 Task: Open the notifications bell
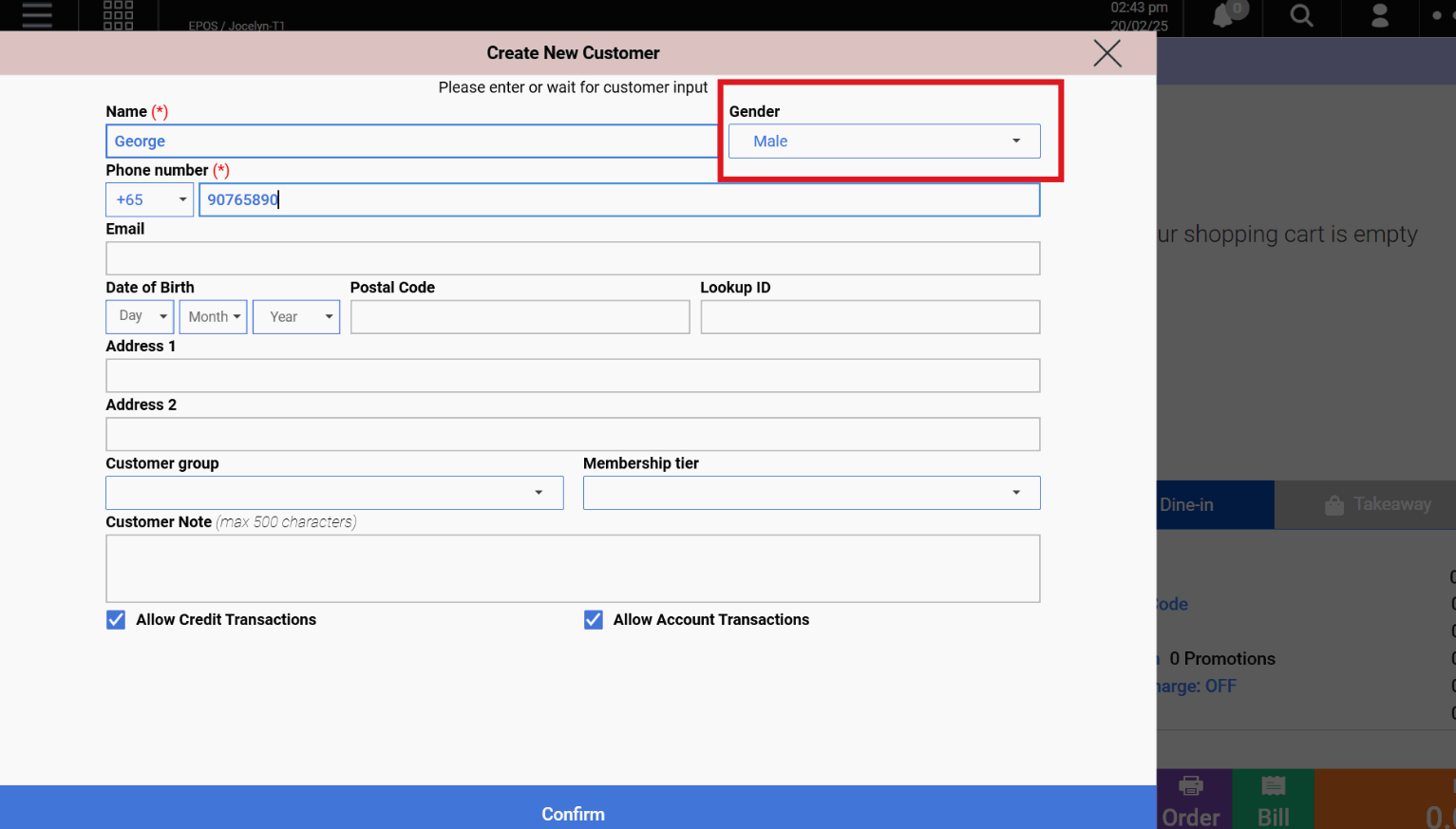1224,15
